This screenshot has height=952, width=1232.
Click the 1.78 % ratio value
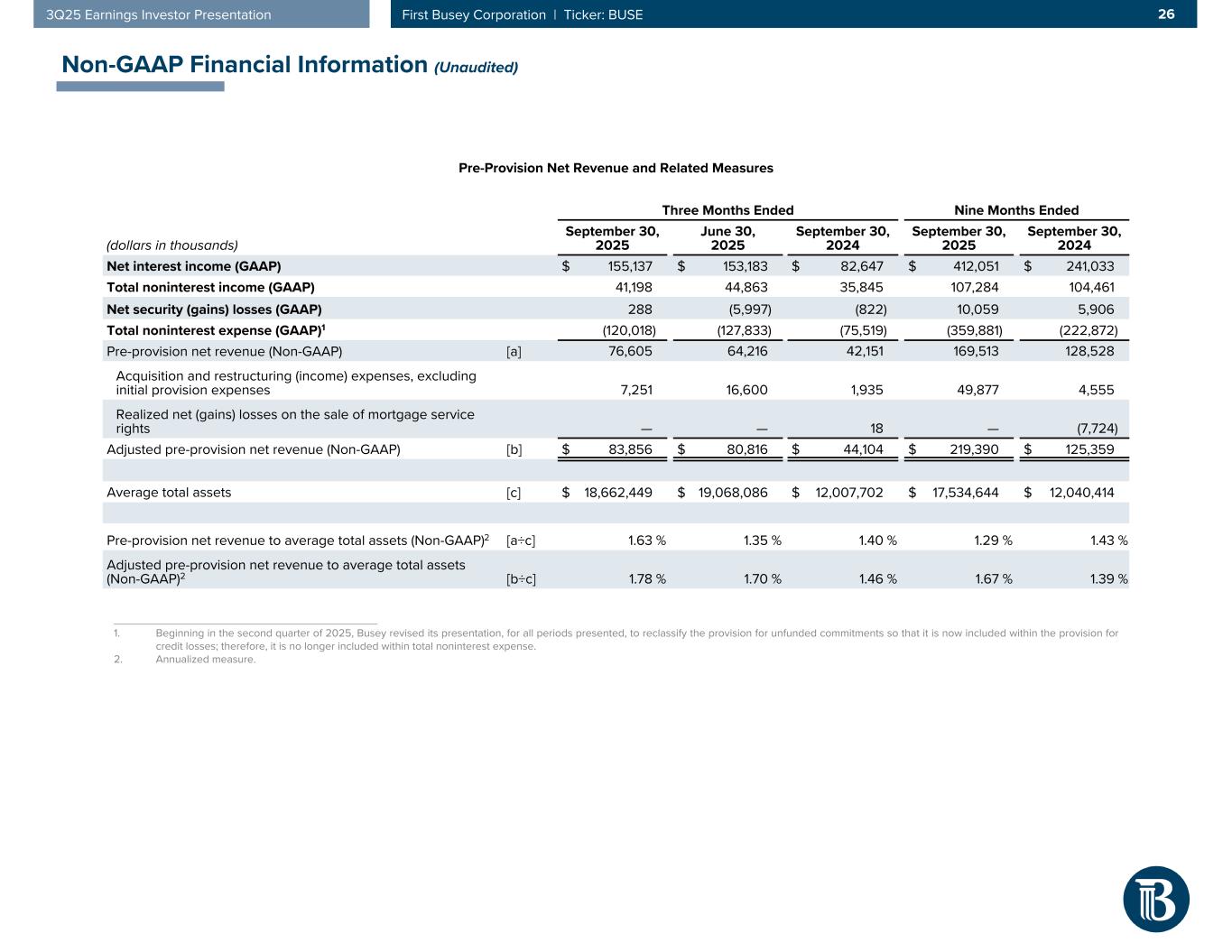click(646, 579)
